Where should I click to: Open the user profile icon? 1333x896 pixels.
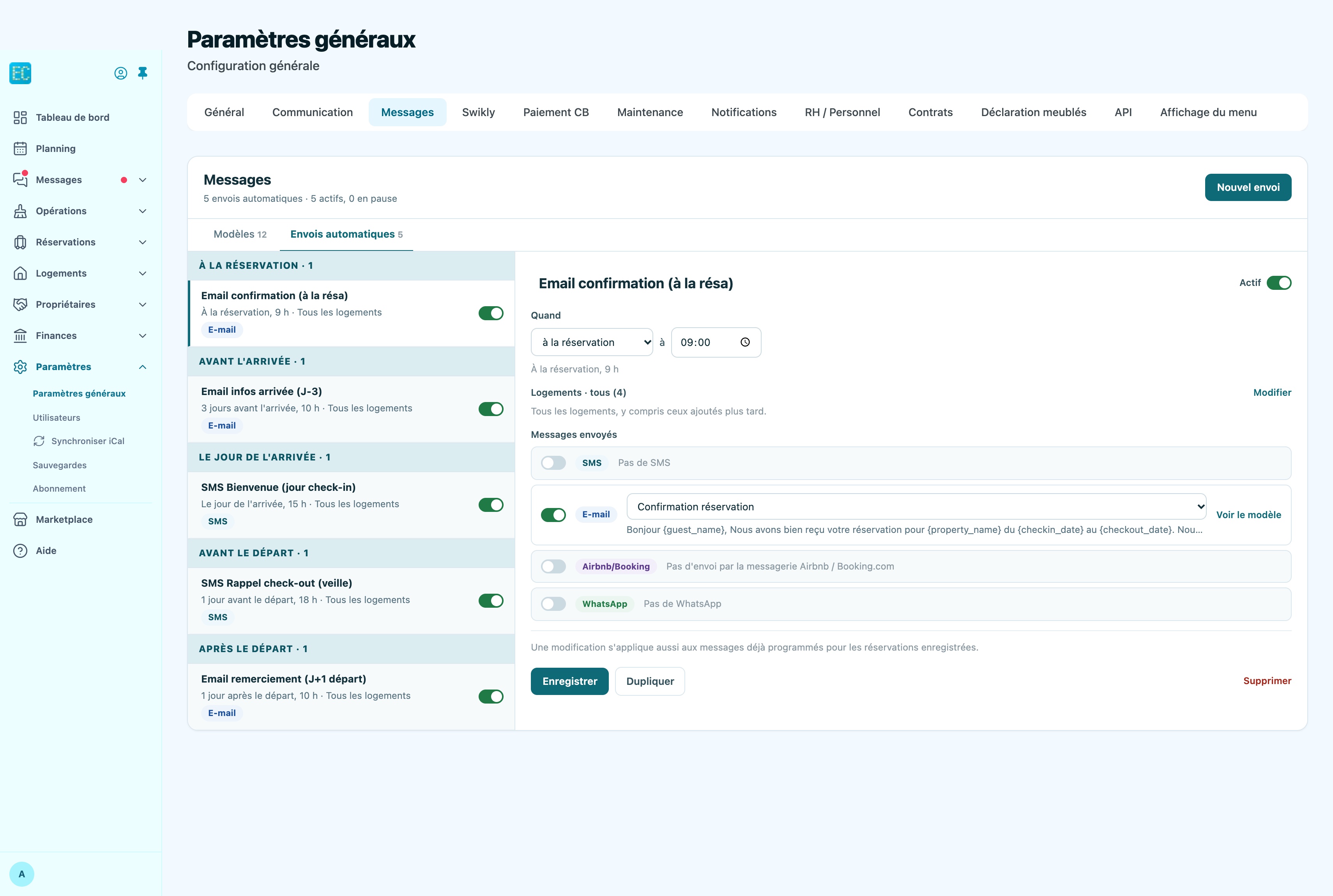tap(120, 73)
